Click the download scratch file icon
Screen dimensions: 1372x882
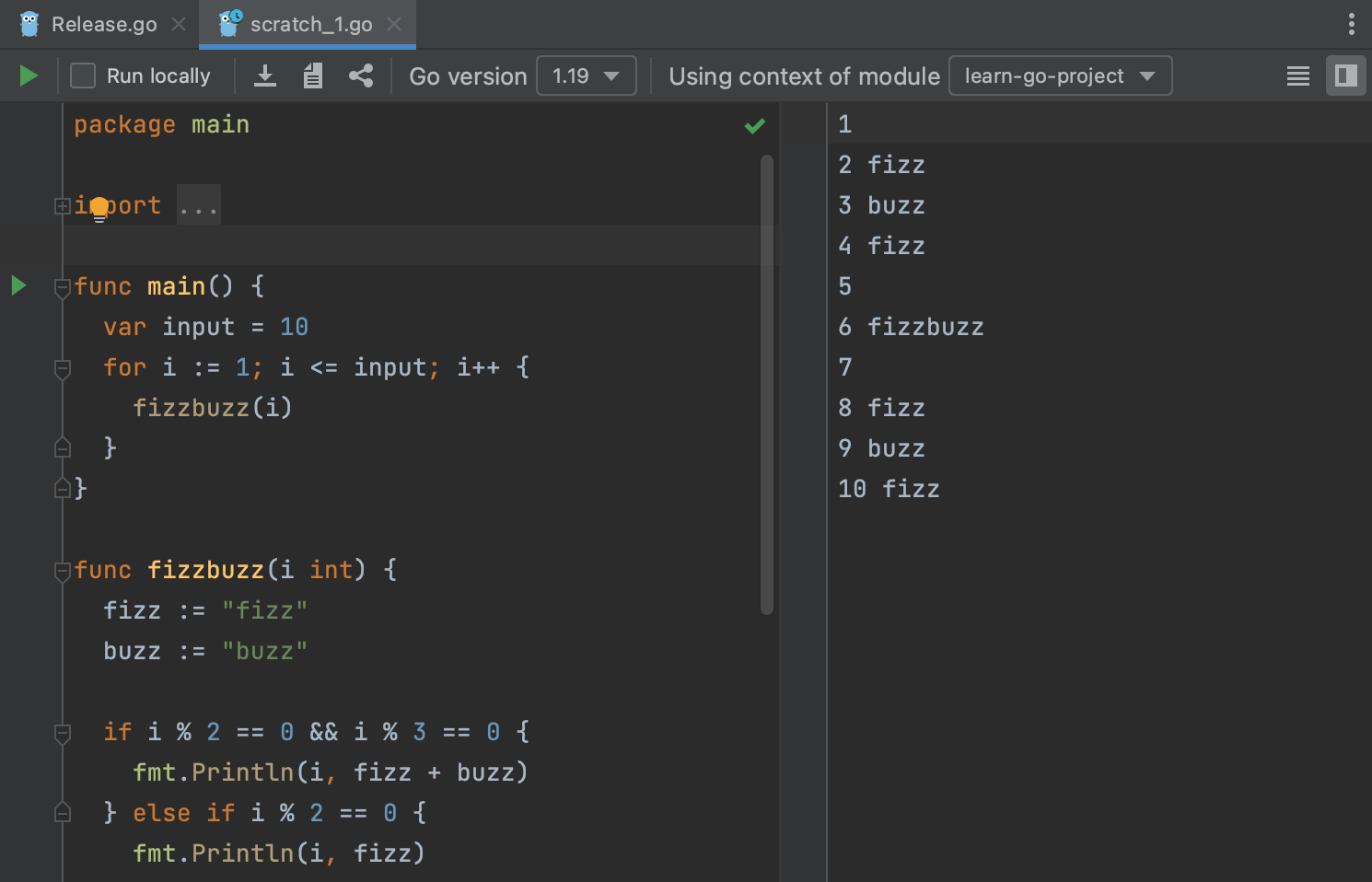(265, 75)
